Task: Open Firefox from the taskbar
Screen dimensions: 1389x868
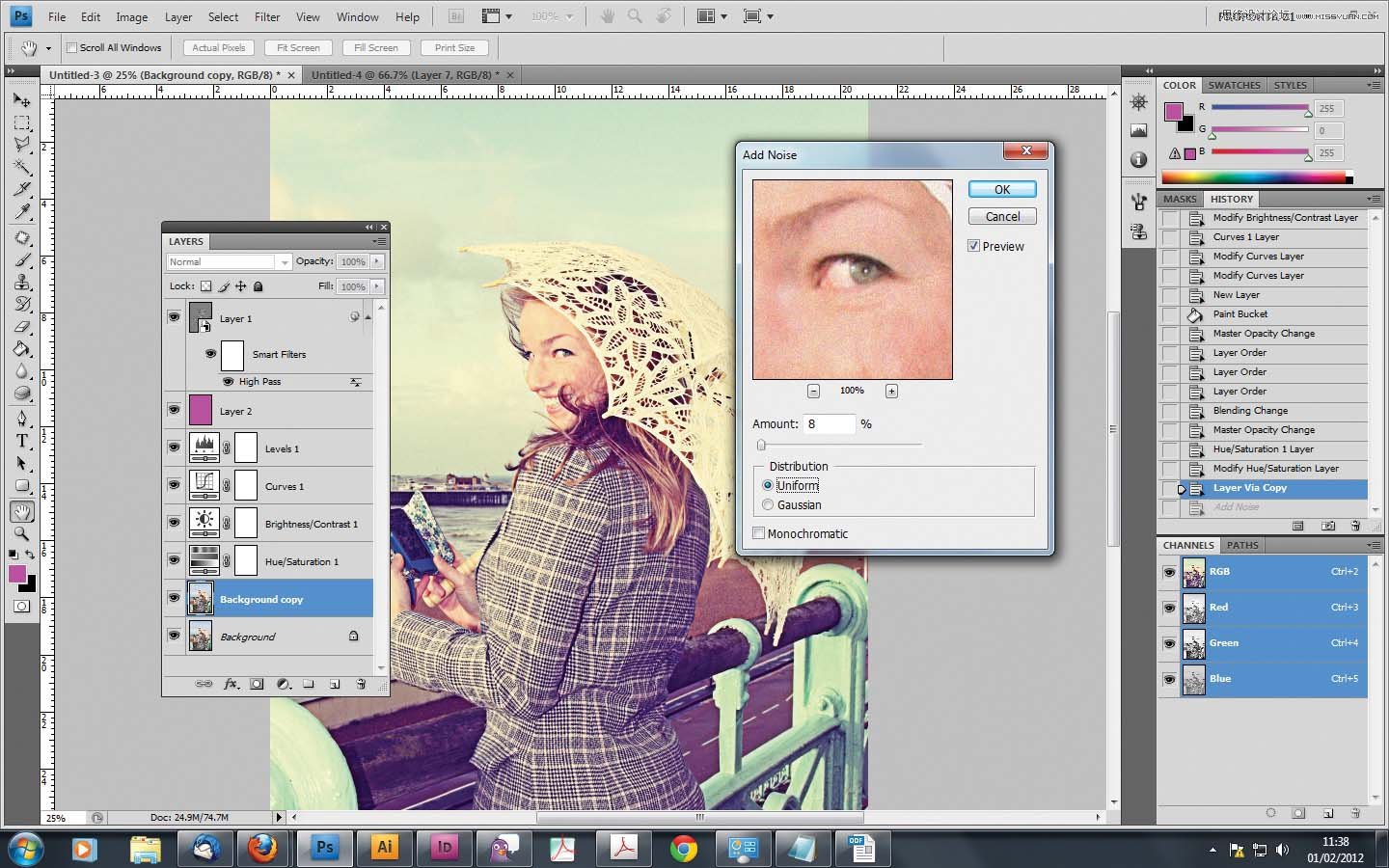Action: pos(261,849)
